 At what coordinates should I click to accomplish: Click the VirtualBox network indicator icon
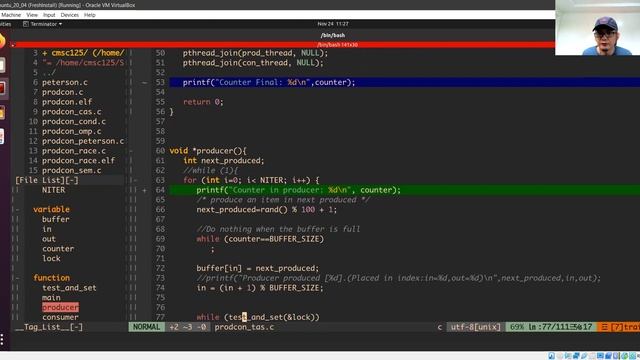coord(576,356)
